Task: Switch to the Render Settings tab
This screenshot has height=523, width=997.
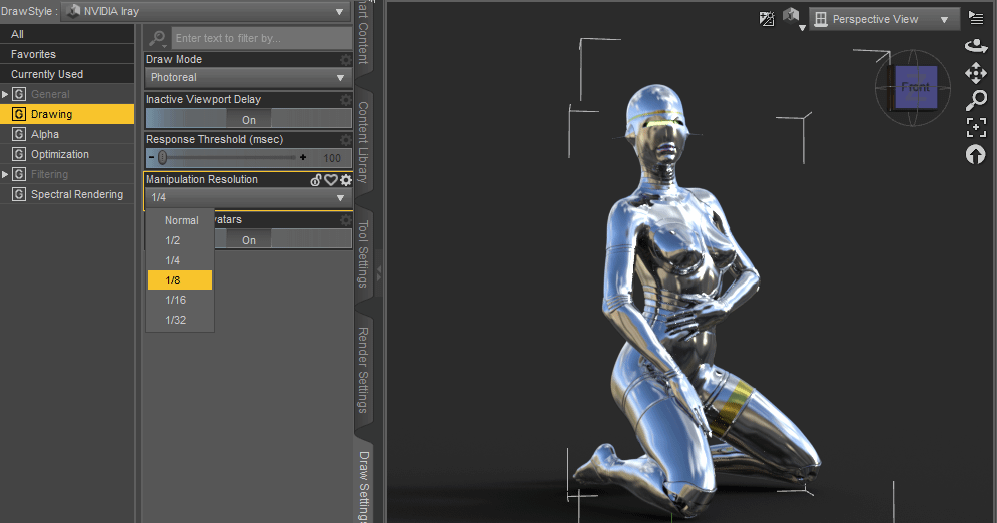Action: (x=363, y=370)
